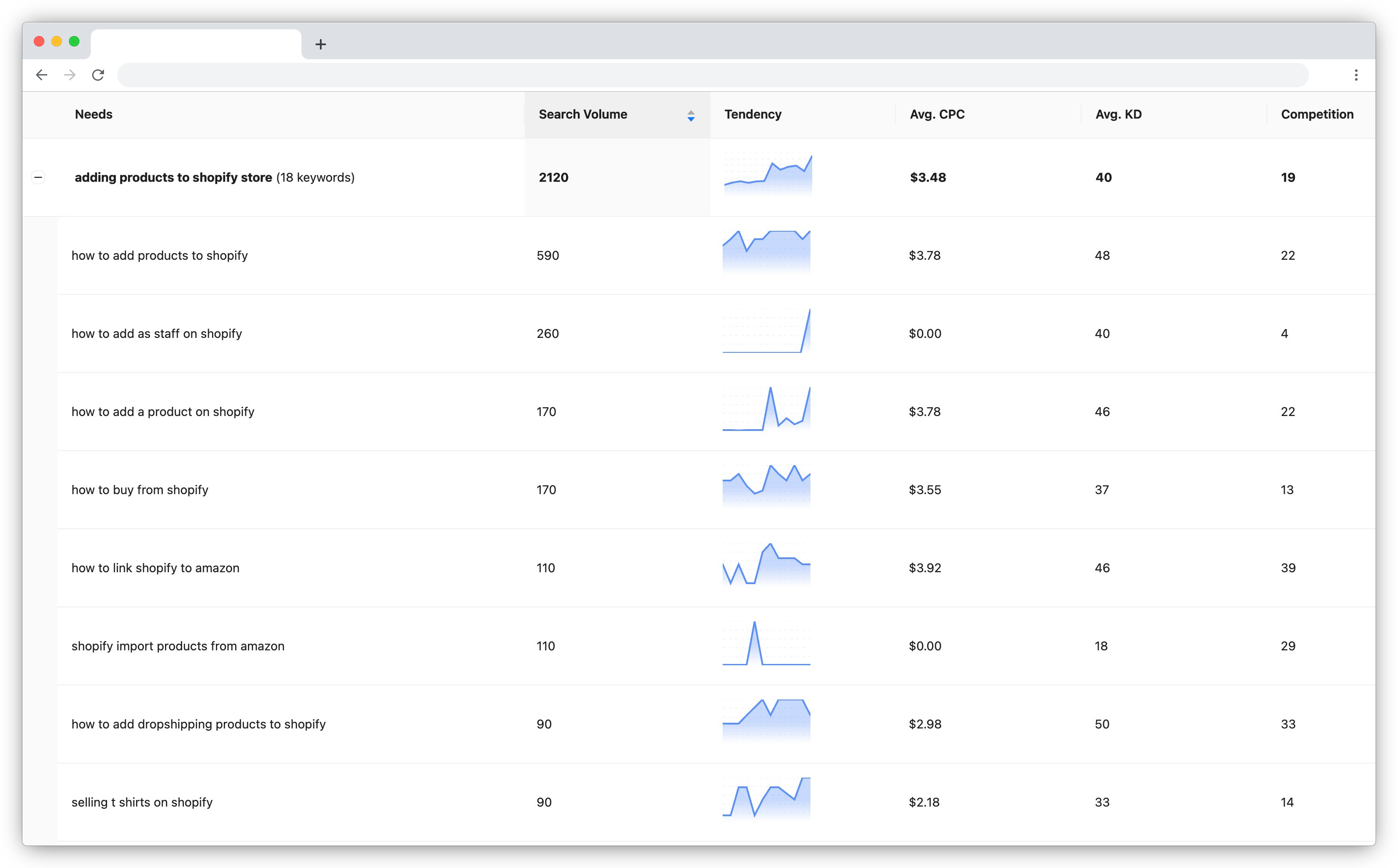Viewport: 1398px width, 868px height.
Task: Sort by Search Volume arrows
Action: coord(691,115)
